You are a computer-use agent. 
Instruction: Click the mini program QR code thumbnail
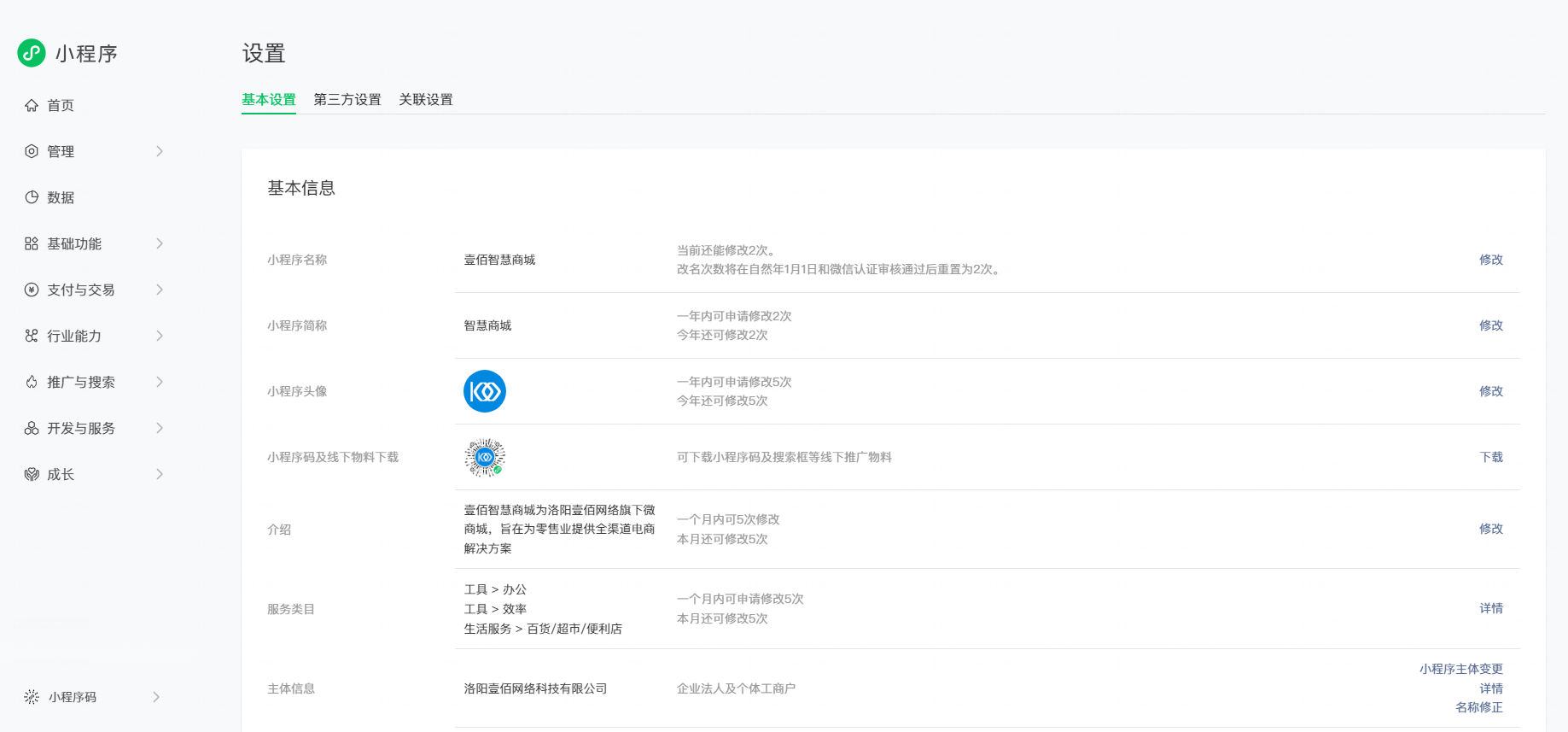[x=485, y=457]
